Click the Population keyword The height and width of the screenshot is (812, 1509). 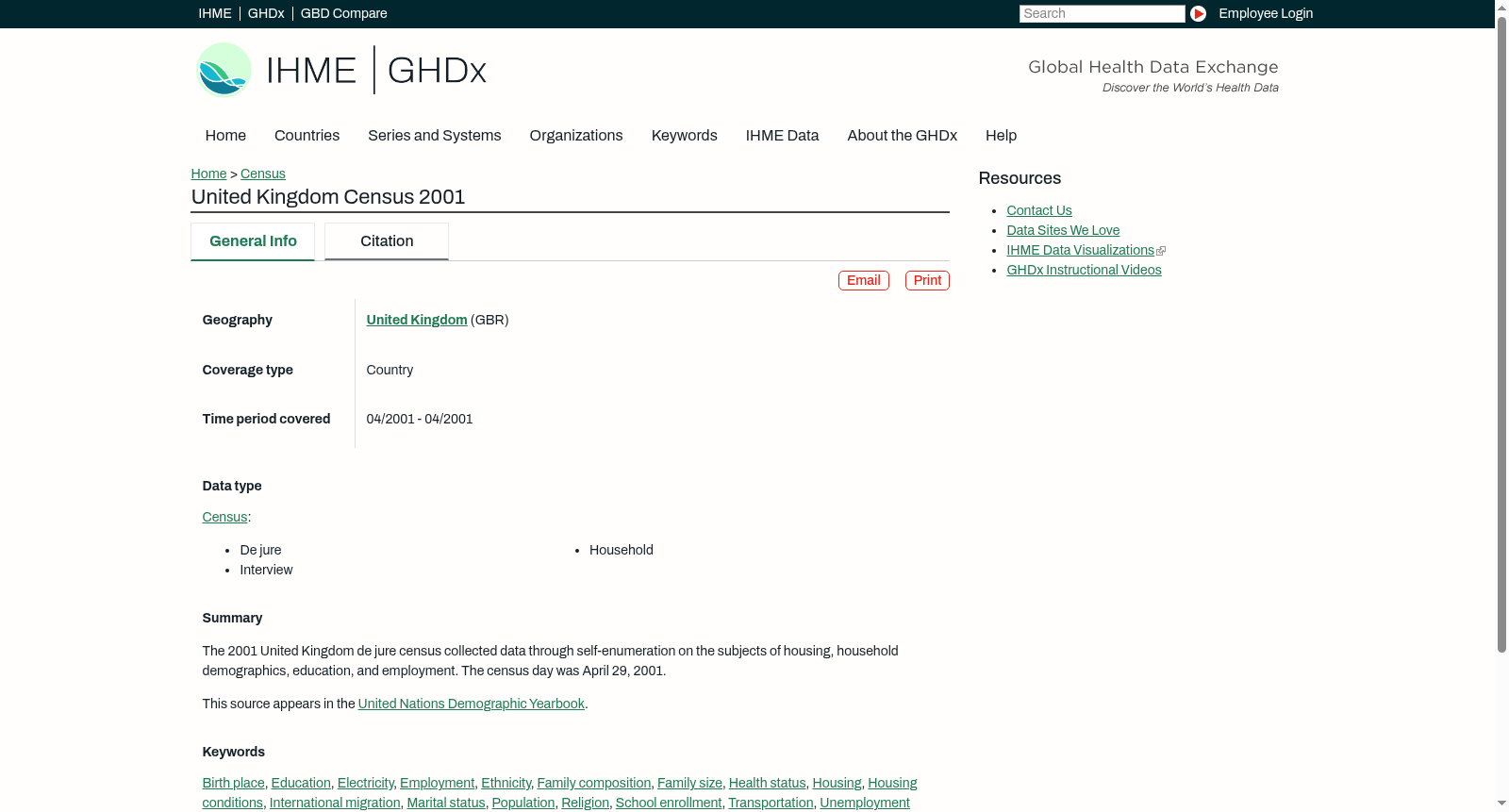[523, 803]
